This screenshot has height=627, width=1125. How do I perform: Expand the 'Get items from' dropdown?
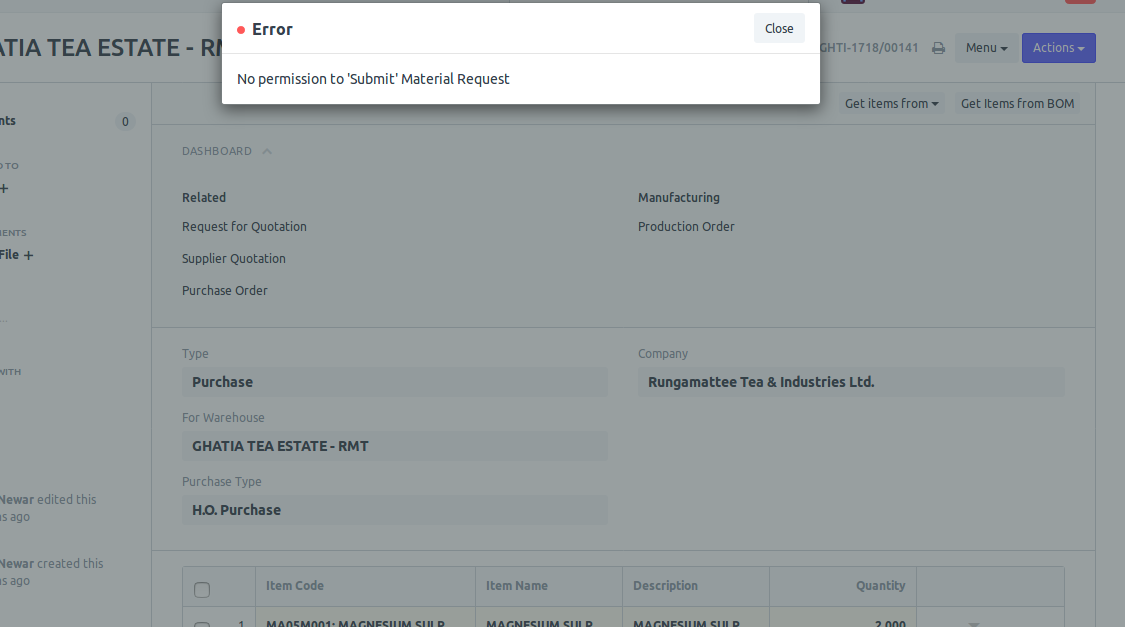(891, 103)
